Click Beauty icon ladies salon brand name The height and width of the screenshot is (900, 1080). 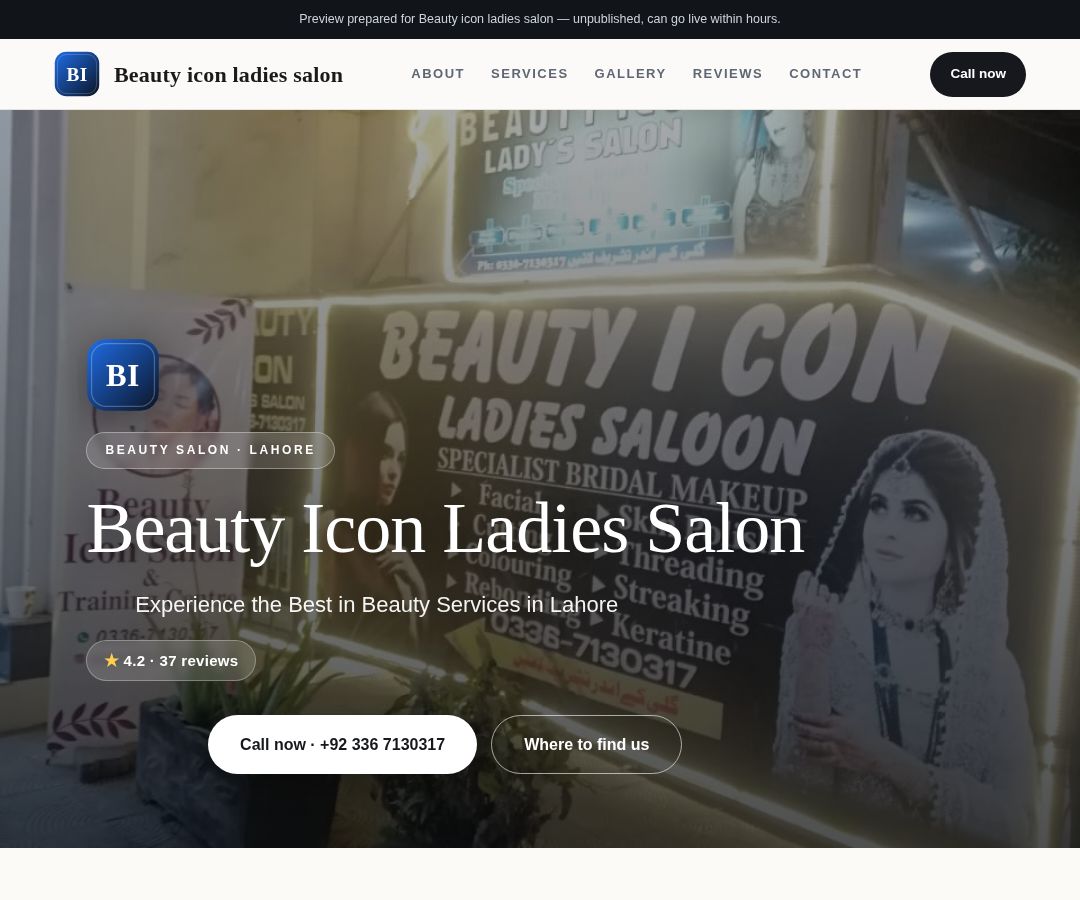click(x=228, y=74)
